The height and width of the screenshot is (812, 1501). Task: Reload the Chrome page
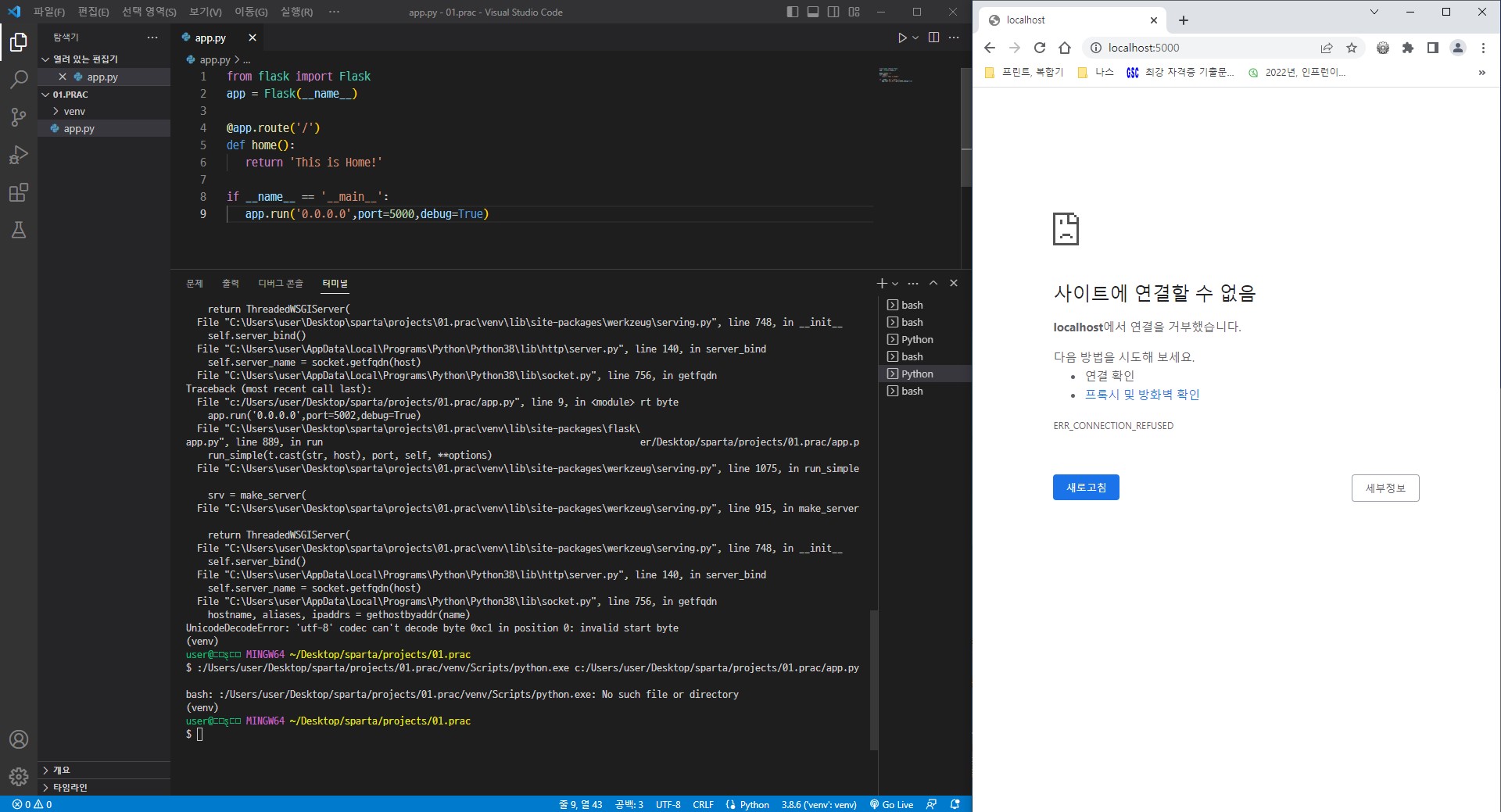tap(1040, 48)
